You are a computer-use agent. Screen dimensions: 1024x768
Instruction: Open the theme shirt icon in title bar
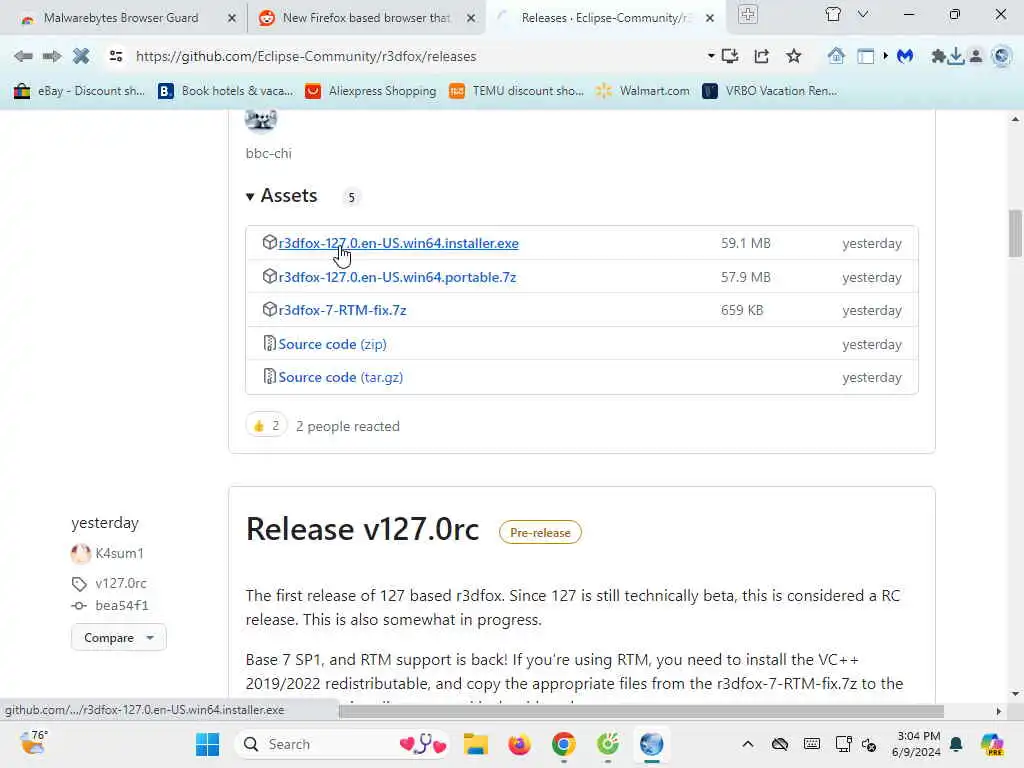(x=833, y=14)
